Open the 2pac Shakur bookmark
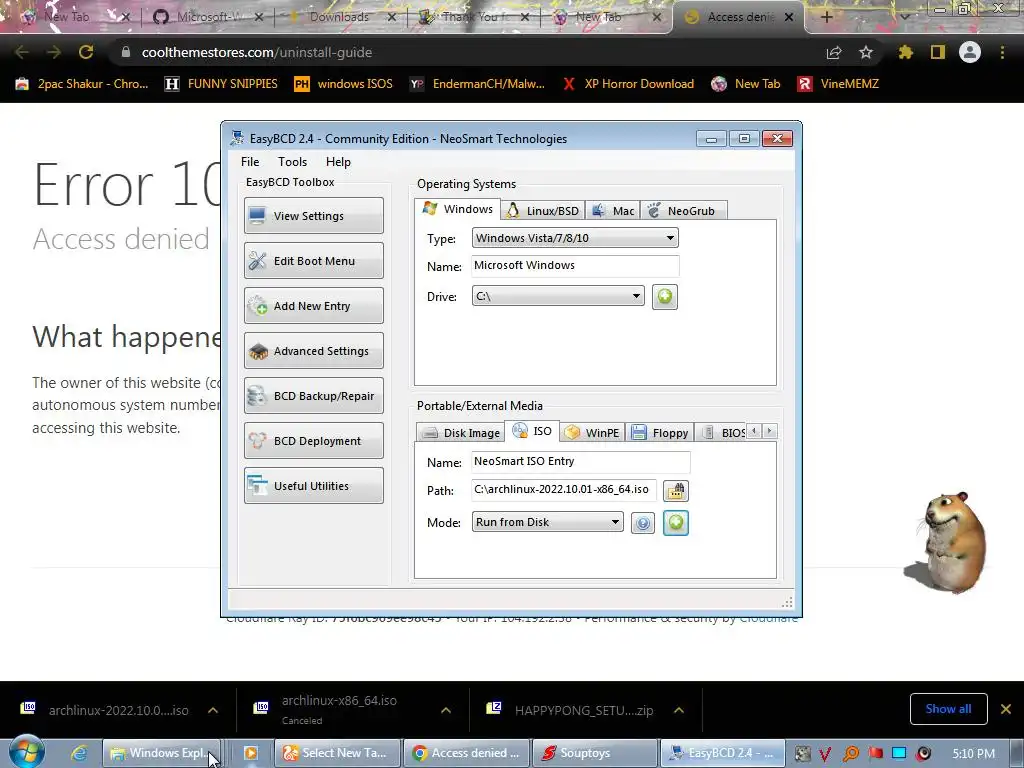 pyautogui.click(x=82, y=84)
